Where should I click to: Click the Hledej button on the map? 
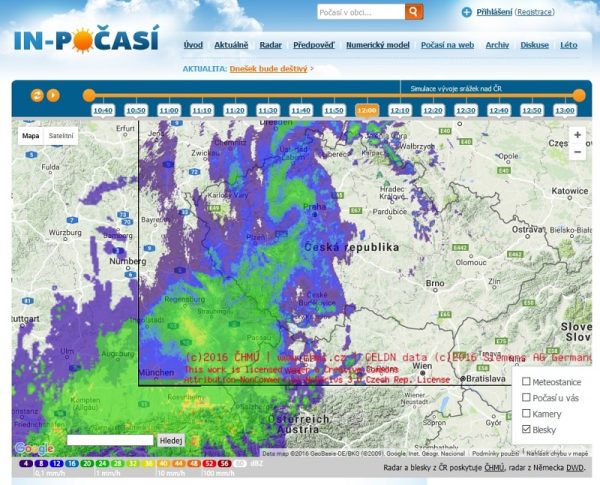171,441
